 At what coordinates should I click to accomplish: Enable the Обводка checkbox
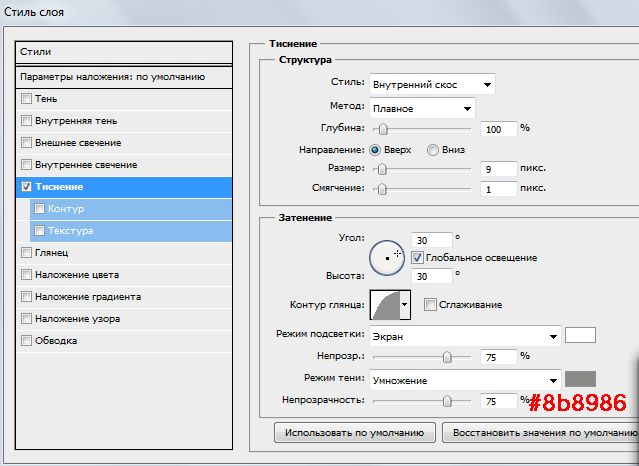tap(26, 340)
